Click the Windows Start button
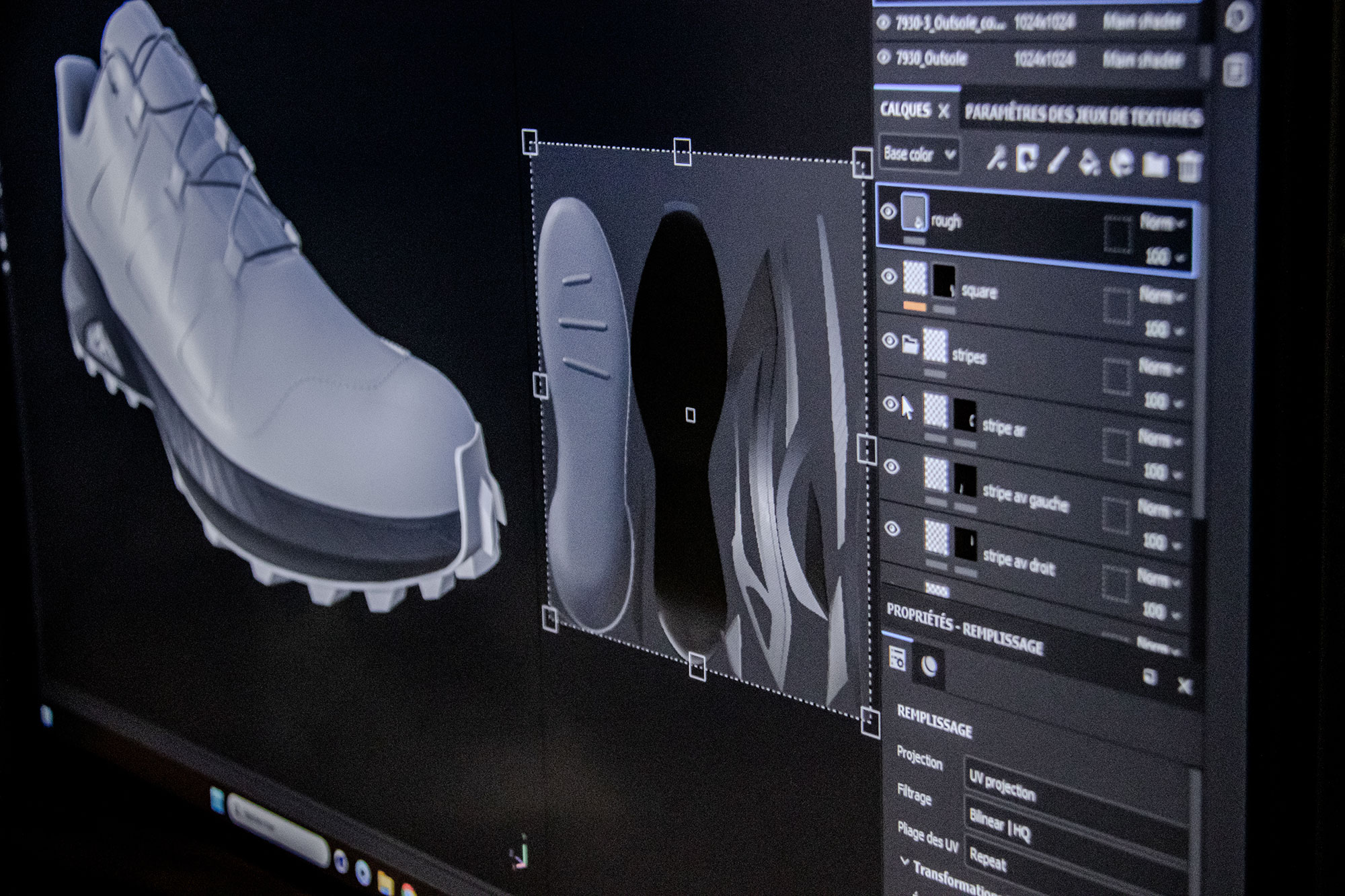1345x896 pixels. tap(218, 799)
